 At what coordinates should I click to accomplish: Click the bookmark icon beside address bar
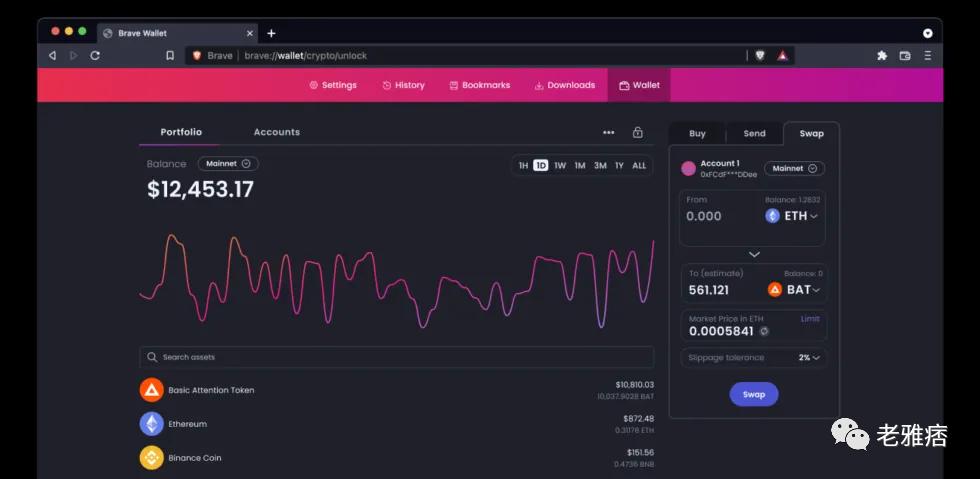tap(170, 56)
